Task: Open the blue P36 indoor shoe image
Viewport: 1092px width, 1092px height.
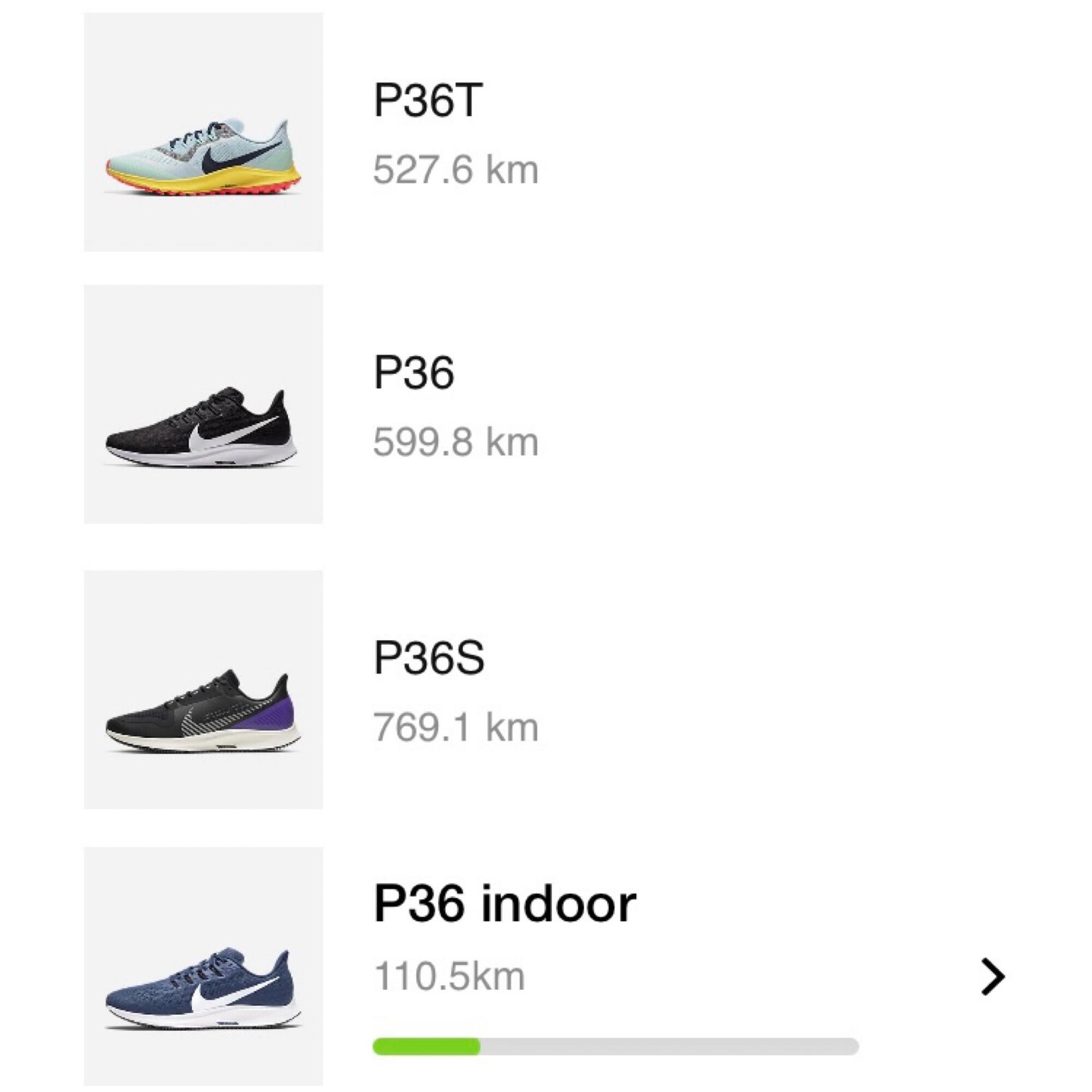Action: click(x=204, y=966)
